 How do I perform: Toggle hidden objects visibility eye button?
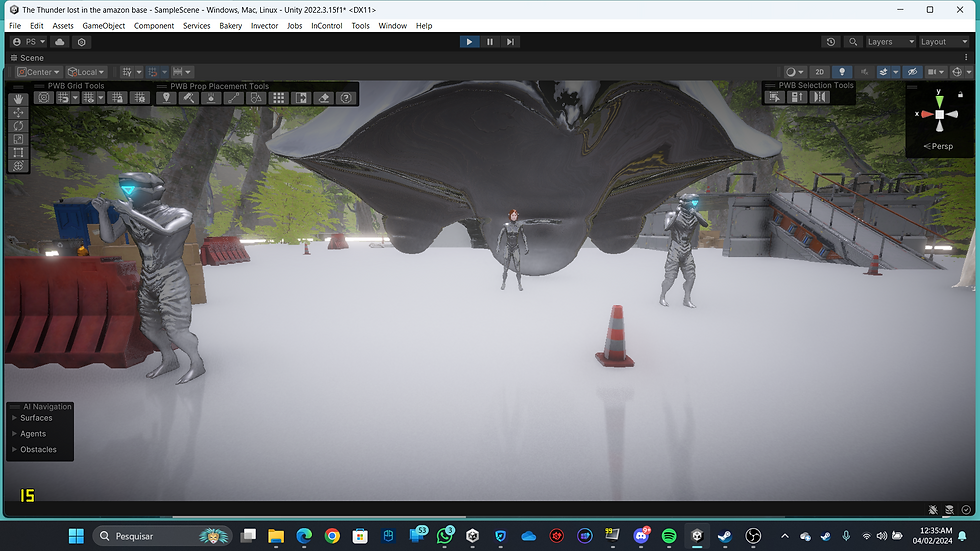(x=912, y=72)
